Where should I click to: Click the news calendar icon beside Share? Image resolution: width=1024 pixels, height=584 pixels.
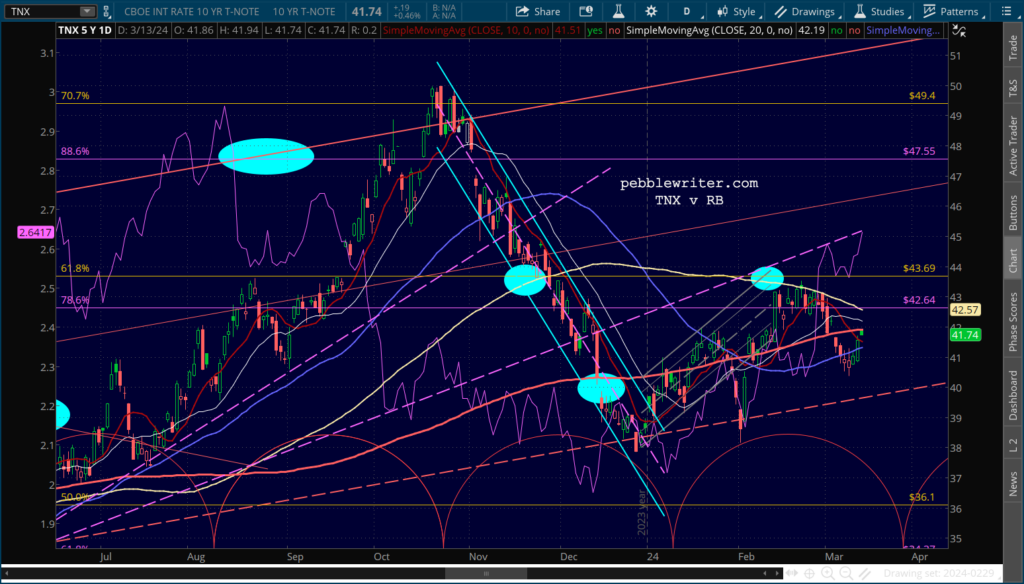[x=586, y=11]
